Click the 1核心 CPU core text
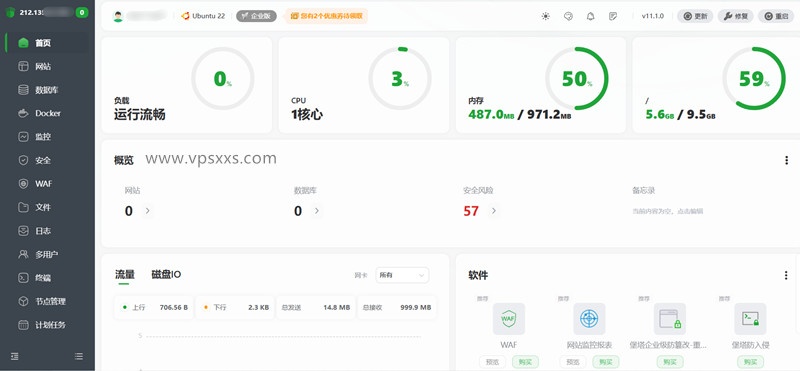800x371 pixels. click(x=307, y=114)
